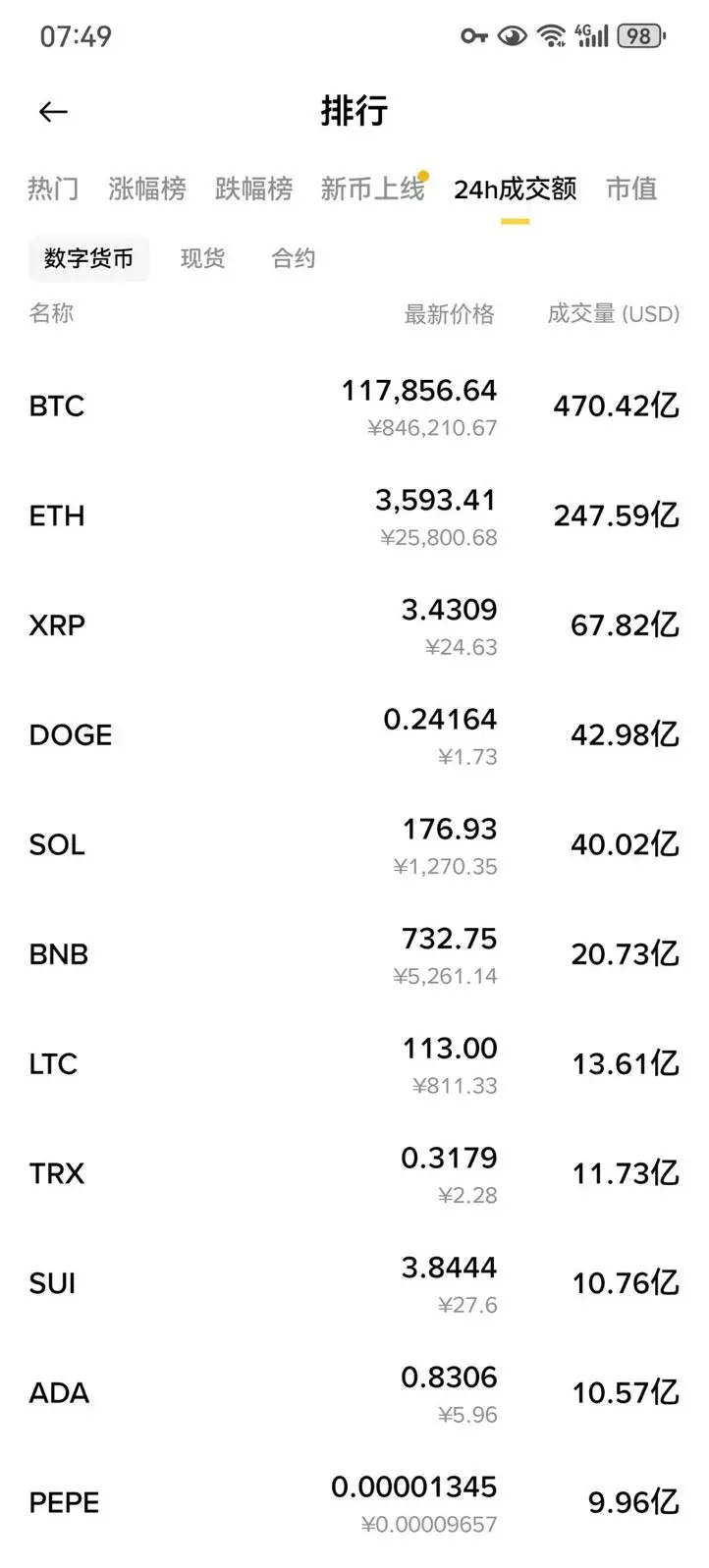
Task: Tap the eye comfort status icon
Action: [x=512, y=36]
